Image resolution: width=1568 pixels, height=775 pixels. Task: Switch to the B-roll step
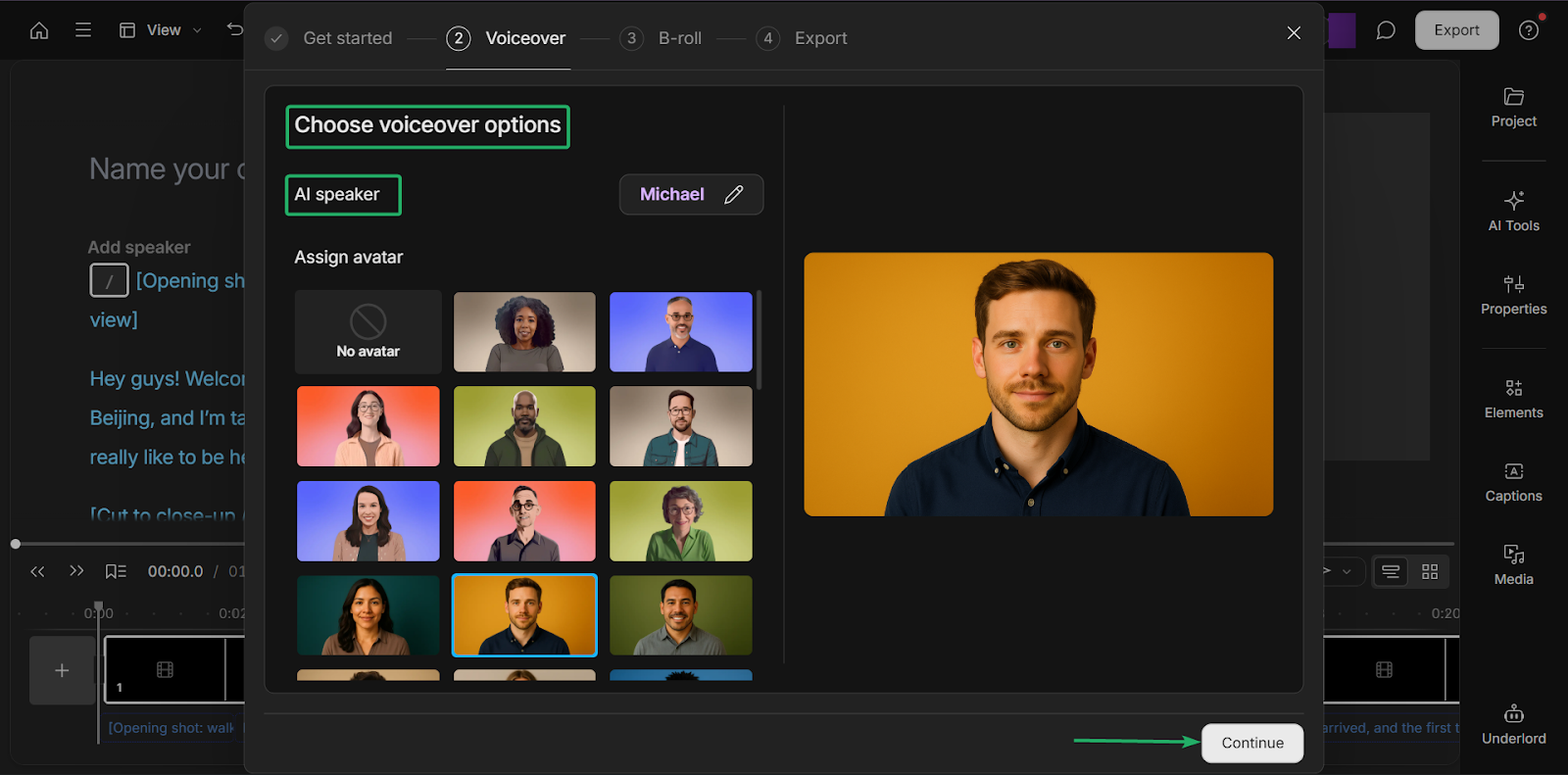661,38
